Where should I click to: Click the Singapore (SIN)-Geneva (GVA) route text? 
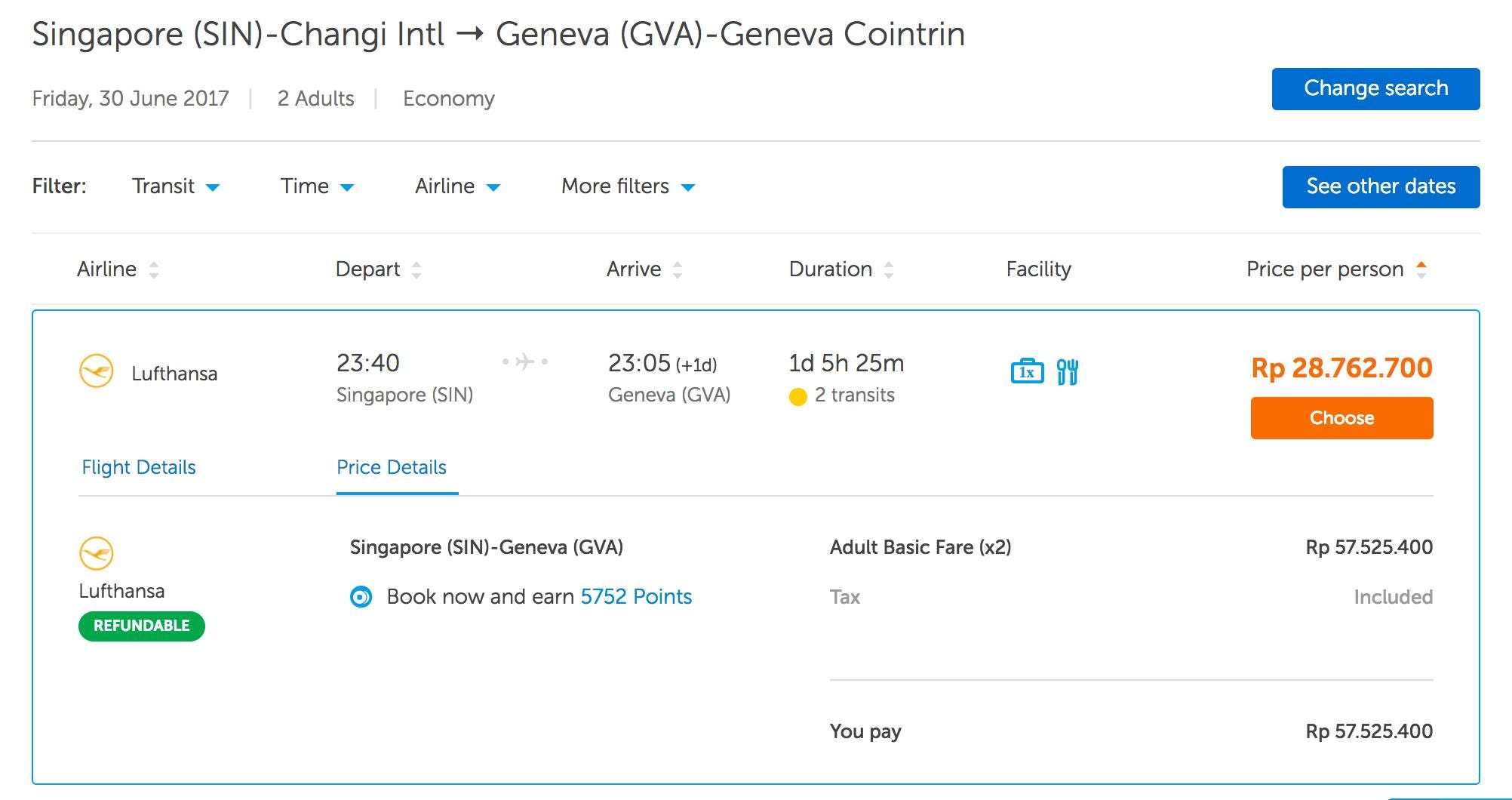487,547
